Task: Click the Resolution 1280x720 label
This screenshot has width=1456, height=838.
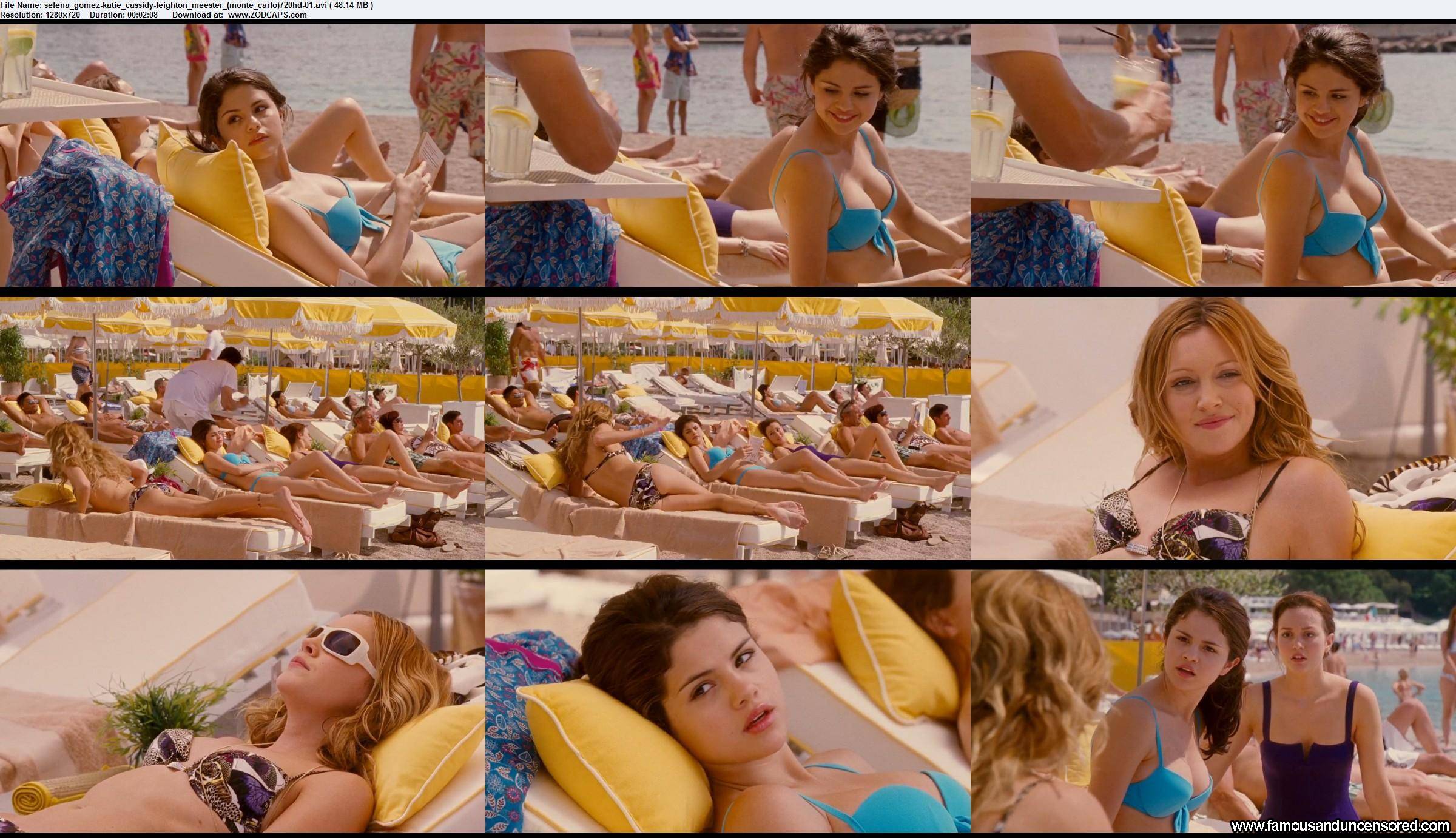Action: (x=40, y=15)
